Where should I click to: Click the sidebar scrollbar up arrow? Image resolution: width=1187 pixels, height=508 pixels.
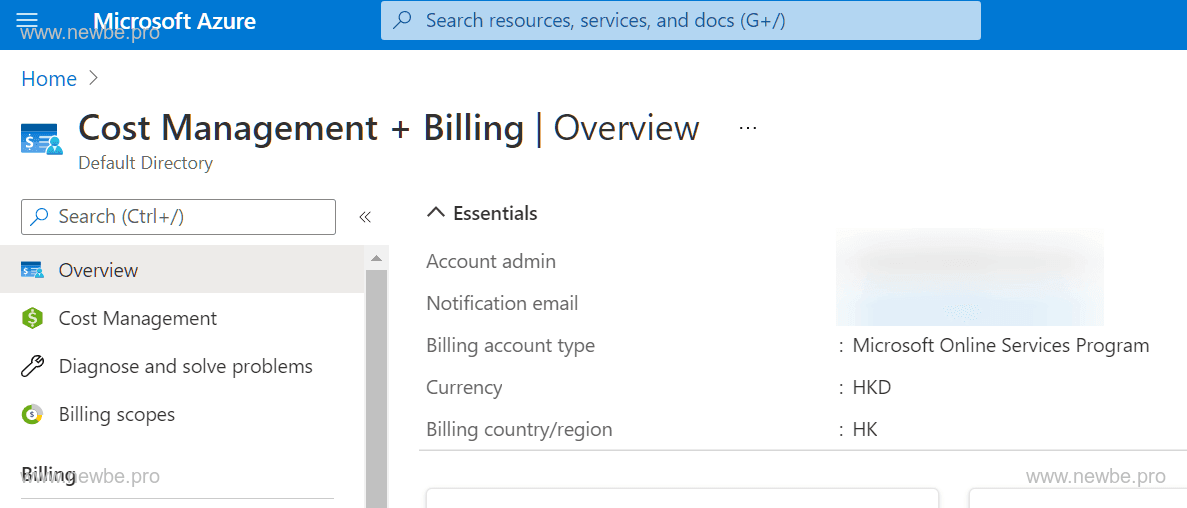376,258
